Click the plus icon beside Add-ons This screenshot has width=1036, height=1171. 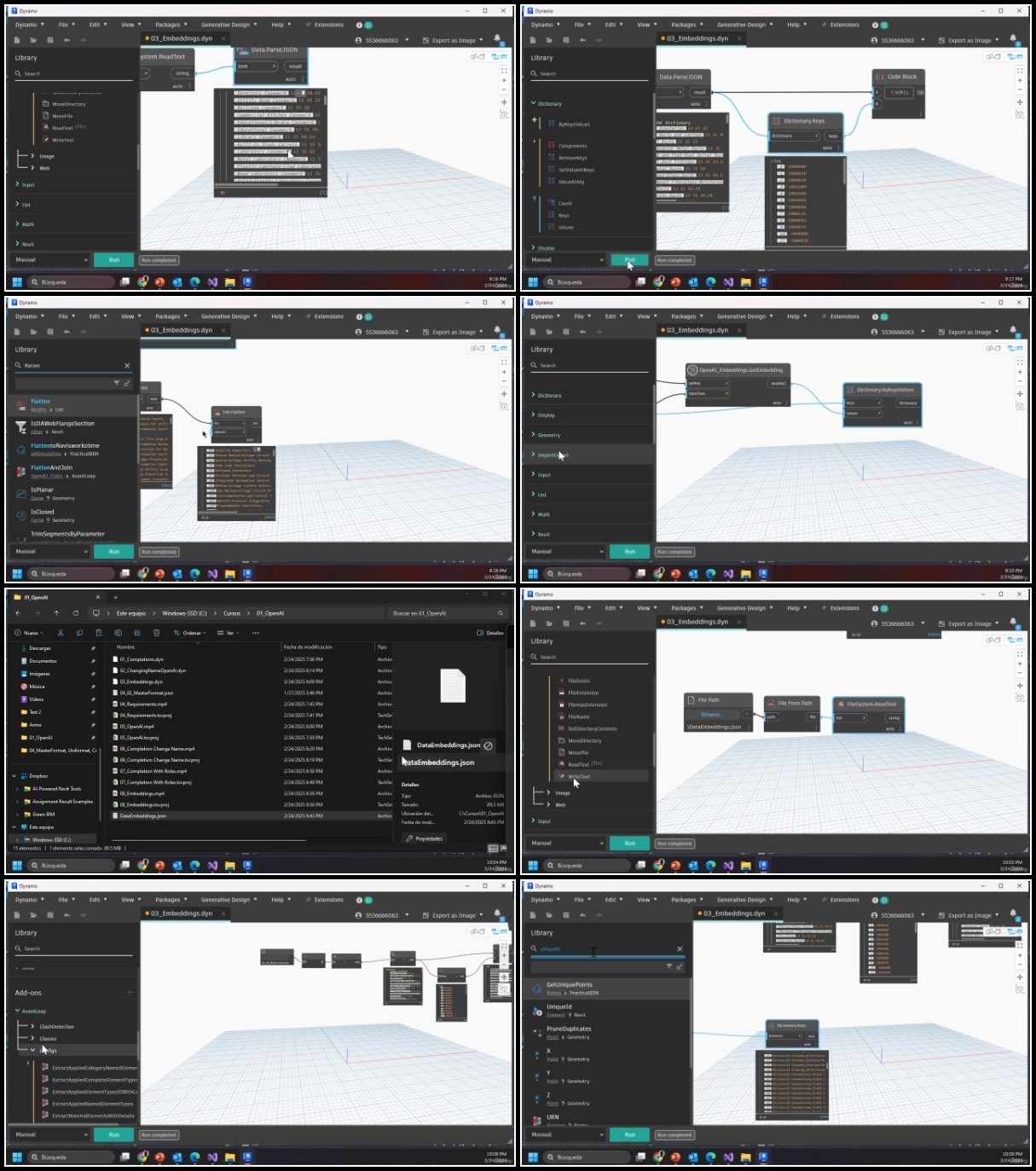pyautogui.click(x=130, y=992)
